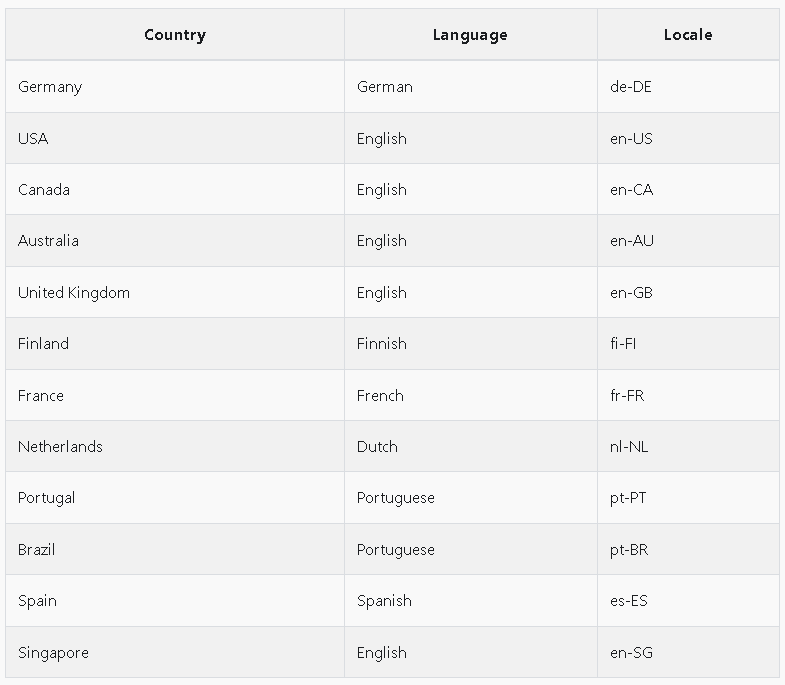Click the en-US locale code
The height and width of the screenshot is (685, 785).
(631, 139)
